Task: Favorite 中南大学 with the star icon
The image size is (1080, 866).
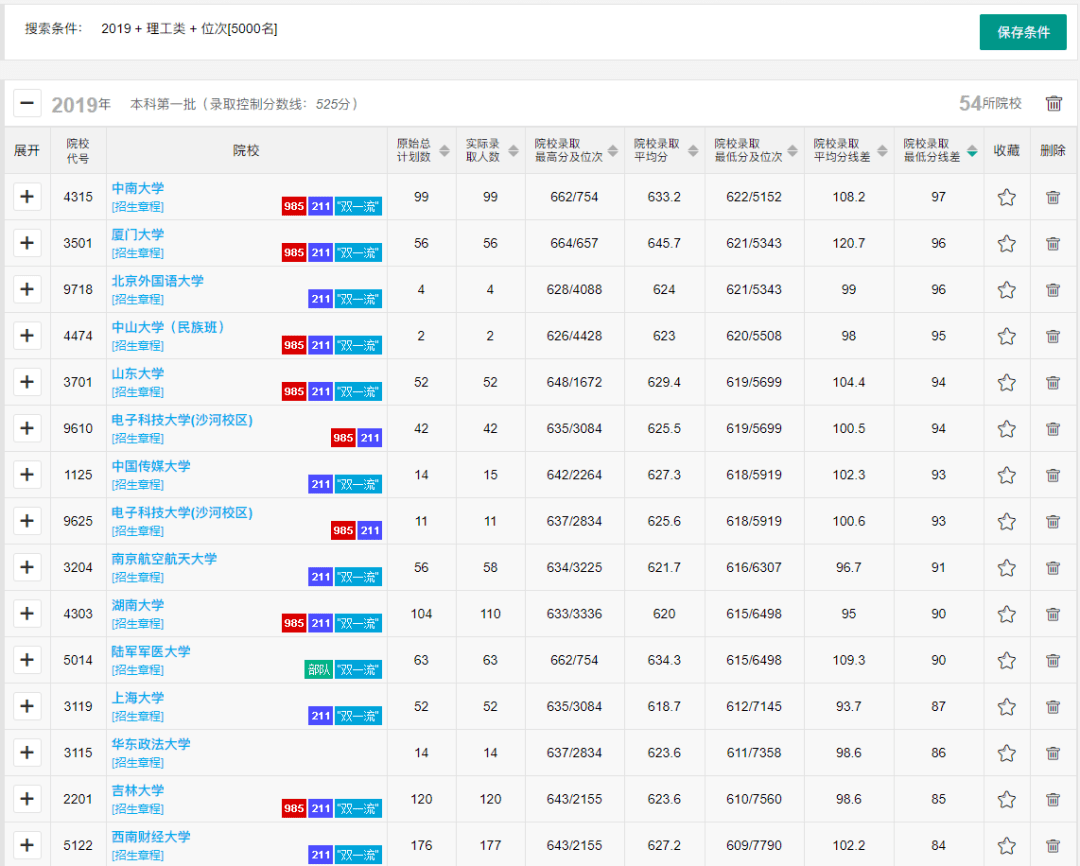Action: [1006, 197]
